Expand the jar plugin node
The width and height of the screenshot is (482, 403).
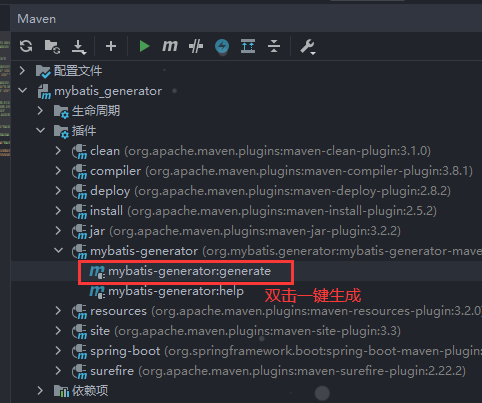tap(58, 231)
